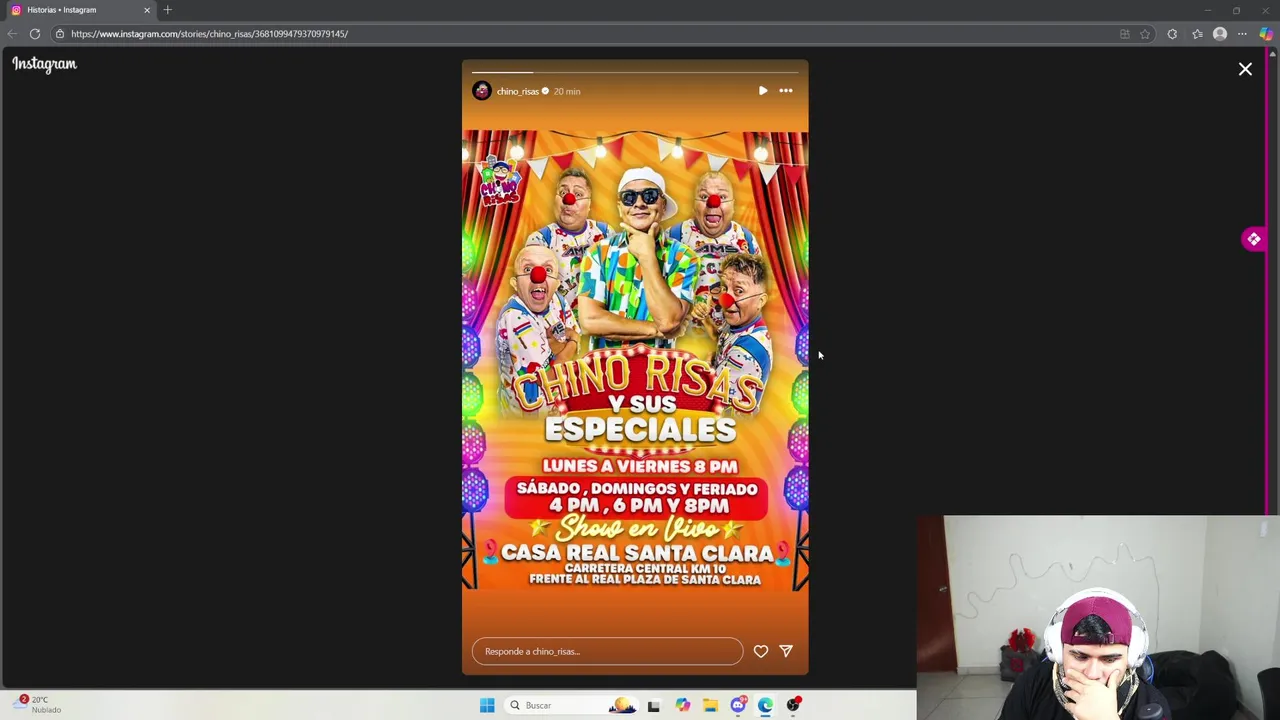This screenshot has width=1280, height=720.
Task: Play the paused story
Action: (x=763, y=91)
